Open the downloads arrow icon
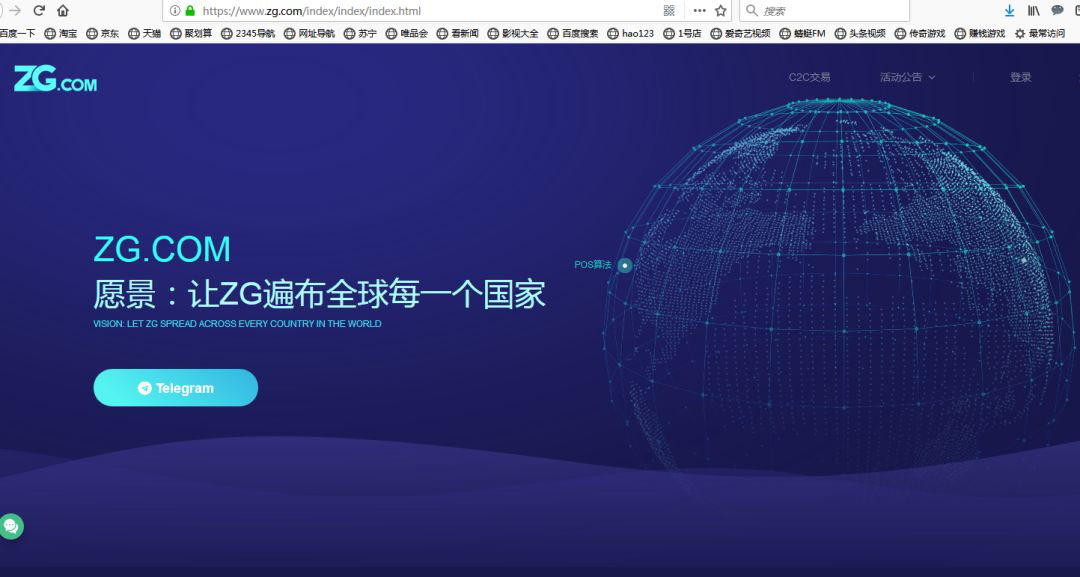 click(x=1009, y=11)
